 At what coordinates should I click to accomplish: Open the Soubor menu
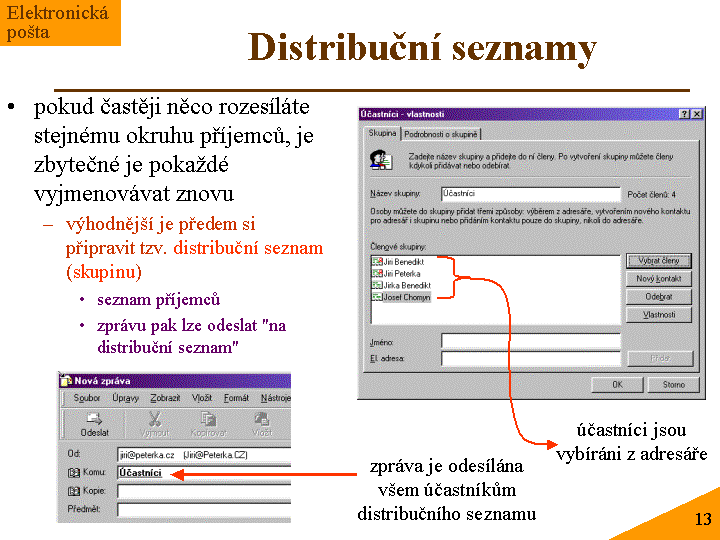pyautogui.click(x=87, y=398)
